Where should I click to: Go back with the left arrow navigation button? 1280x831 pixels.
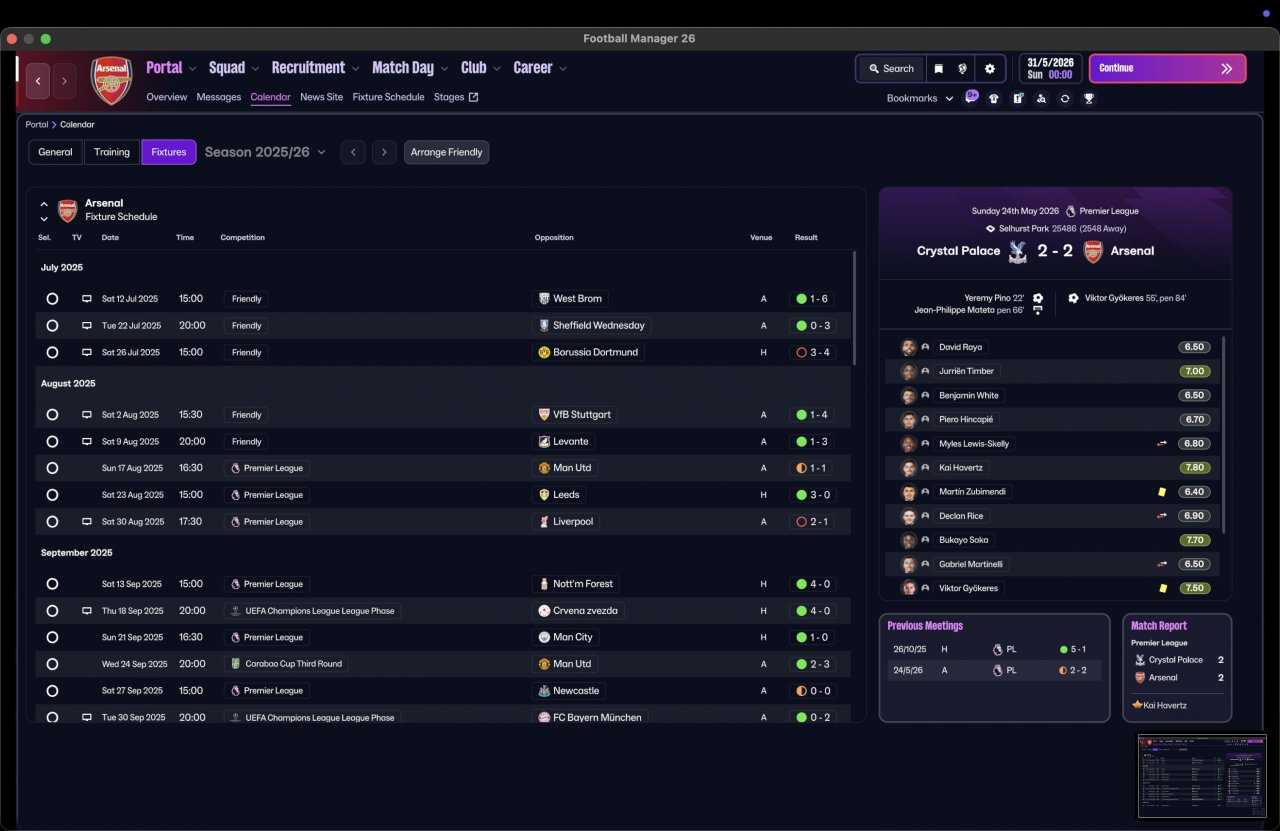point(38,81)
